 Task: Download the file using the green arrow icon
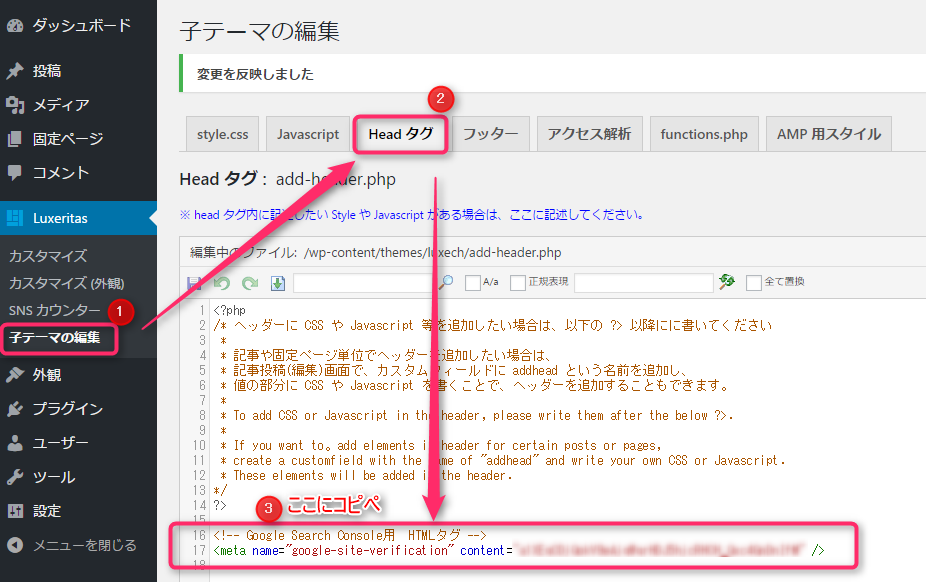[x=277, y=283]
